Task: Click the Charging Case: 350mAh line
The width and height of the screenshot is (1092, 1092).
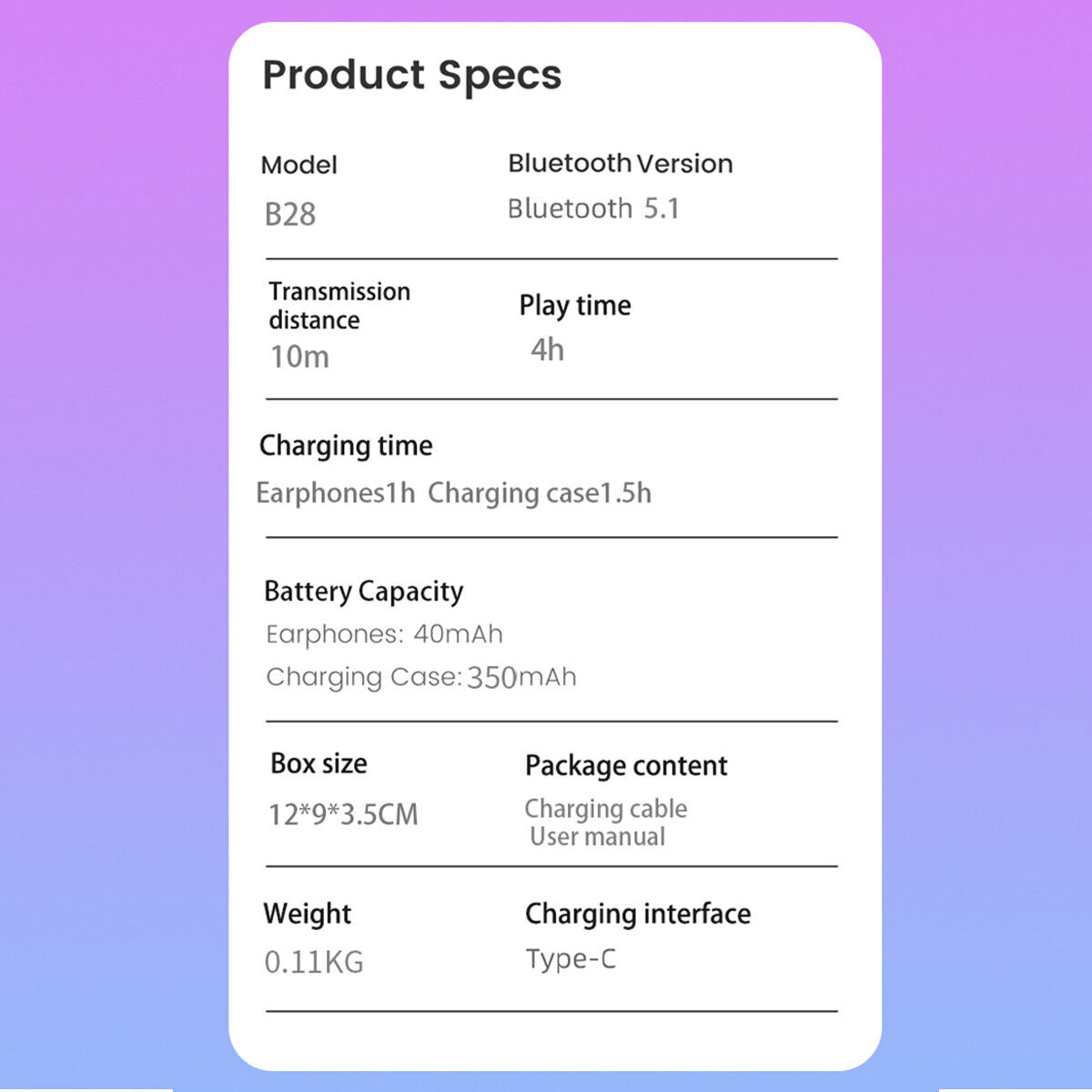Action: coord(421,677)
